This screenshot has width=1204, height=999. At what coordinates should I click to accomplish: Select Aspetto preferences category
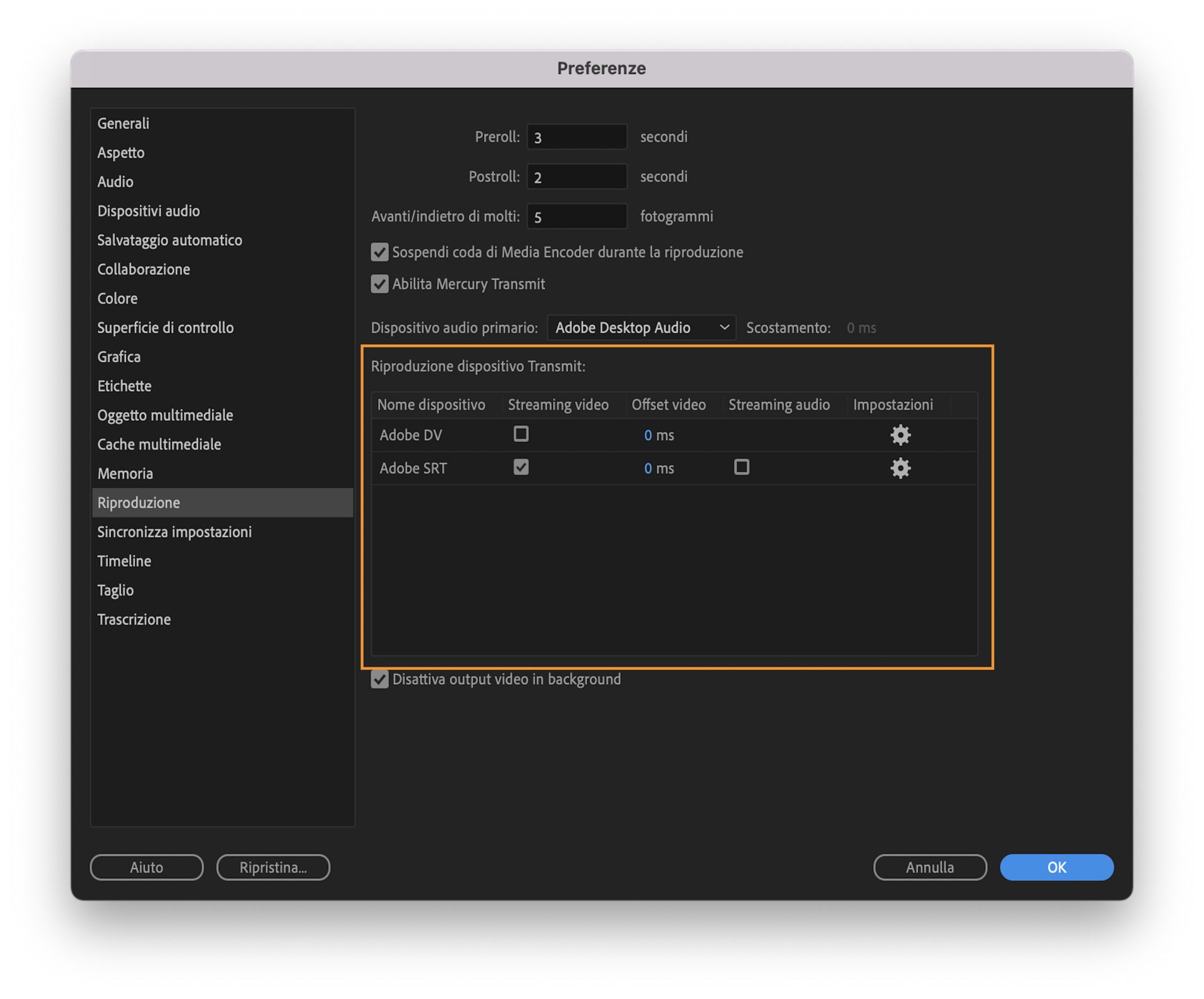point(223,152)
